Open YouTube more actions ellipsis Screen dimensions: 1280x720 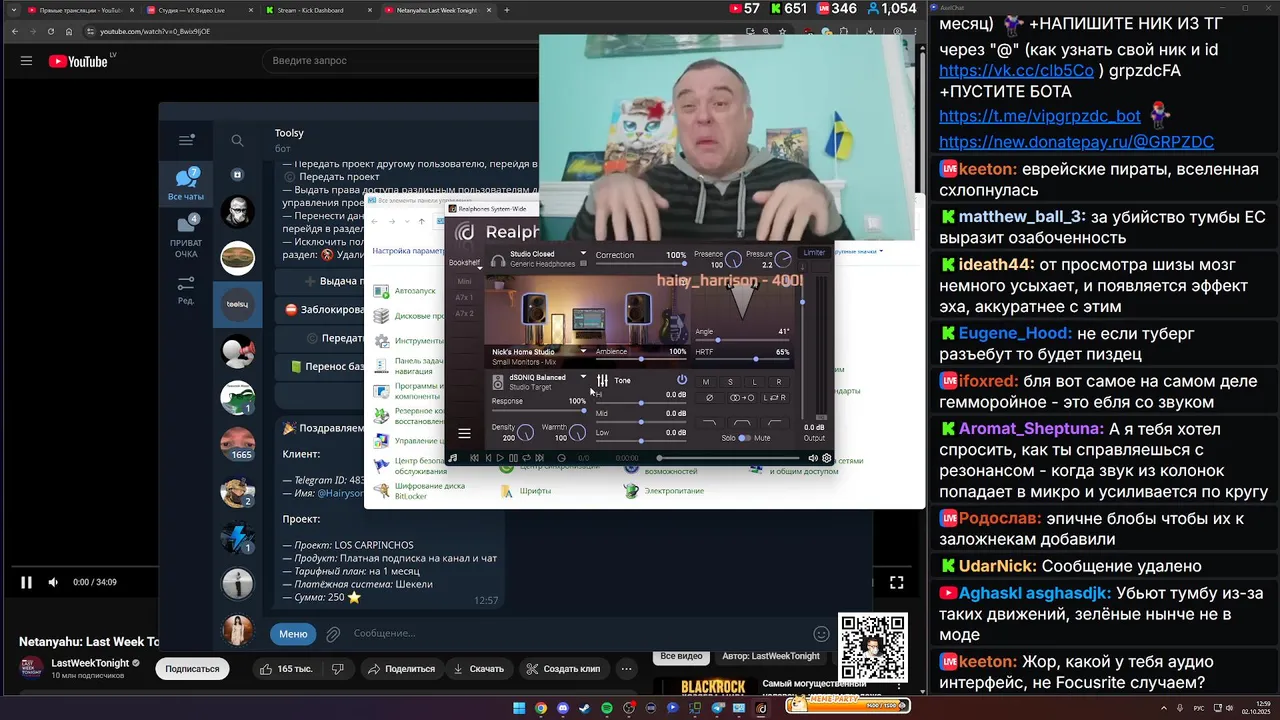(x=627, y=669)
